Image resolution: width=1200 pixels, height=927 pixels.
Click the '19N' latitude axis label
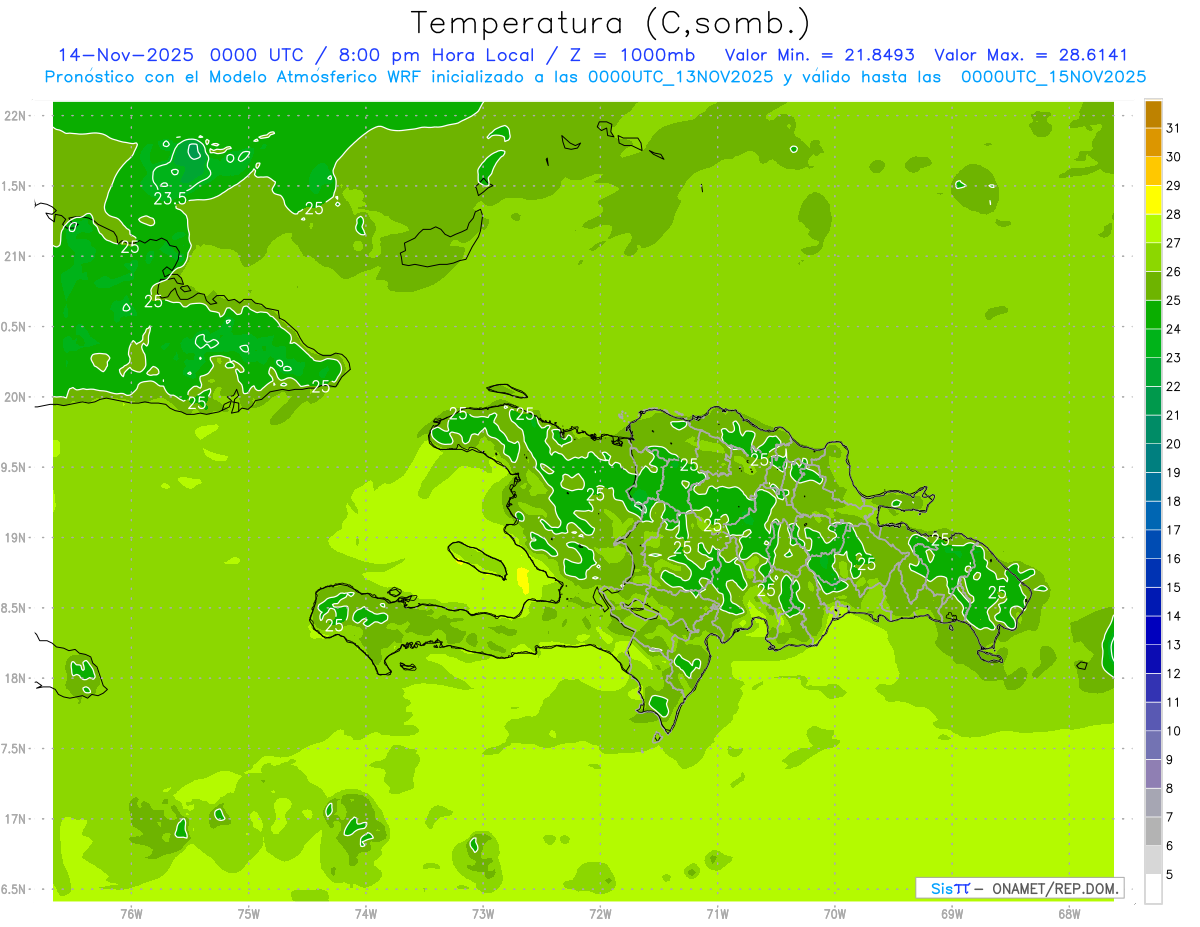click(15, 538)
